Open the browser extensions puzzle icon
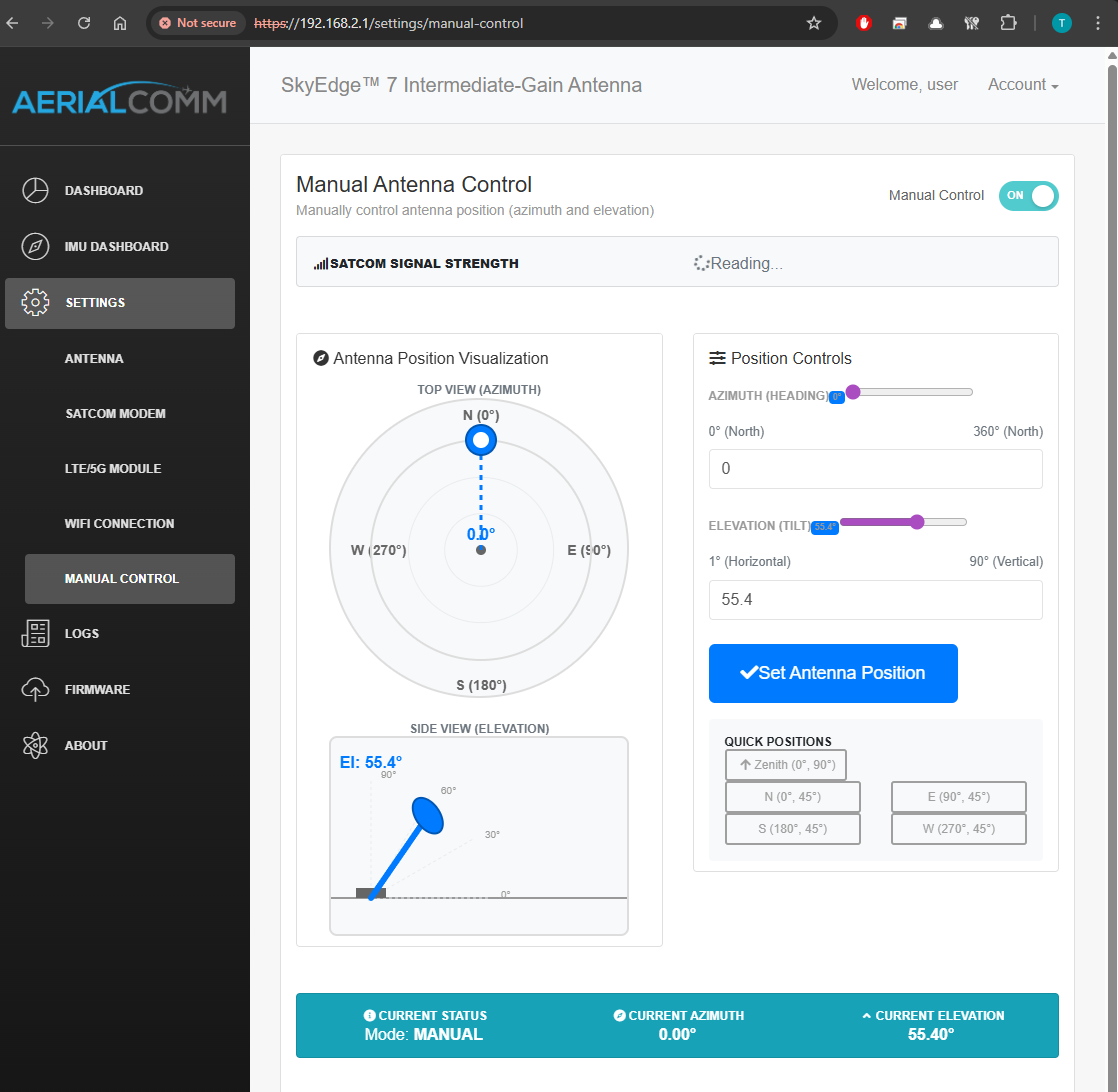The height and width of the screenshot is (1092, 1118). [x=1008, y=23]
